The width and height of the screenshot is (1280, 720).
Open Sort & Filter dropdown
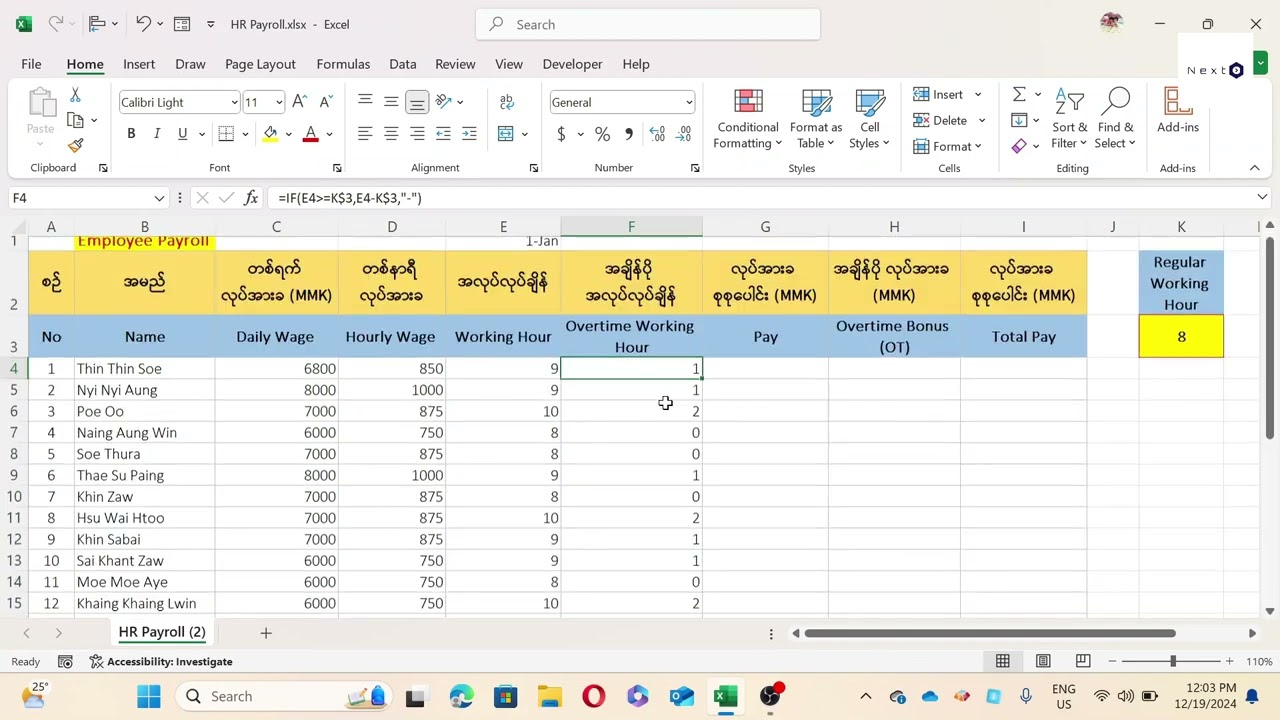click(x=1069, y=120)
